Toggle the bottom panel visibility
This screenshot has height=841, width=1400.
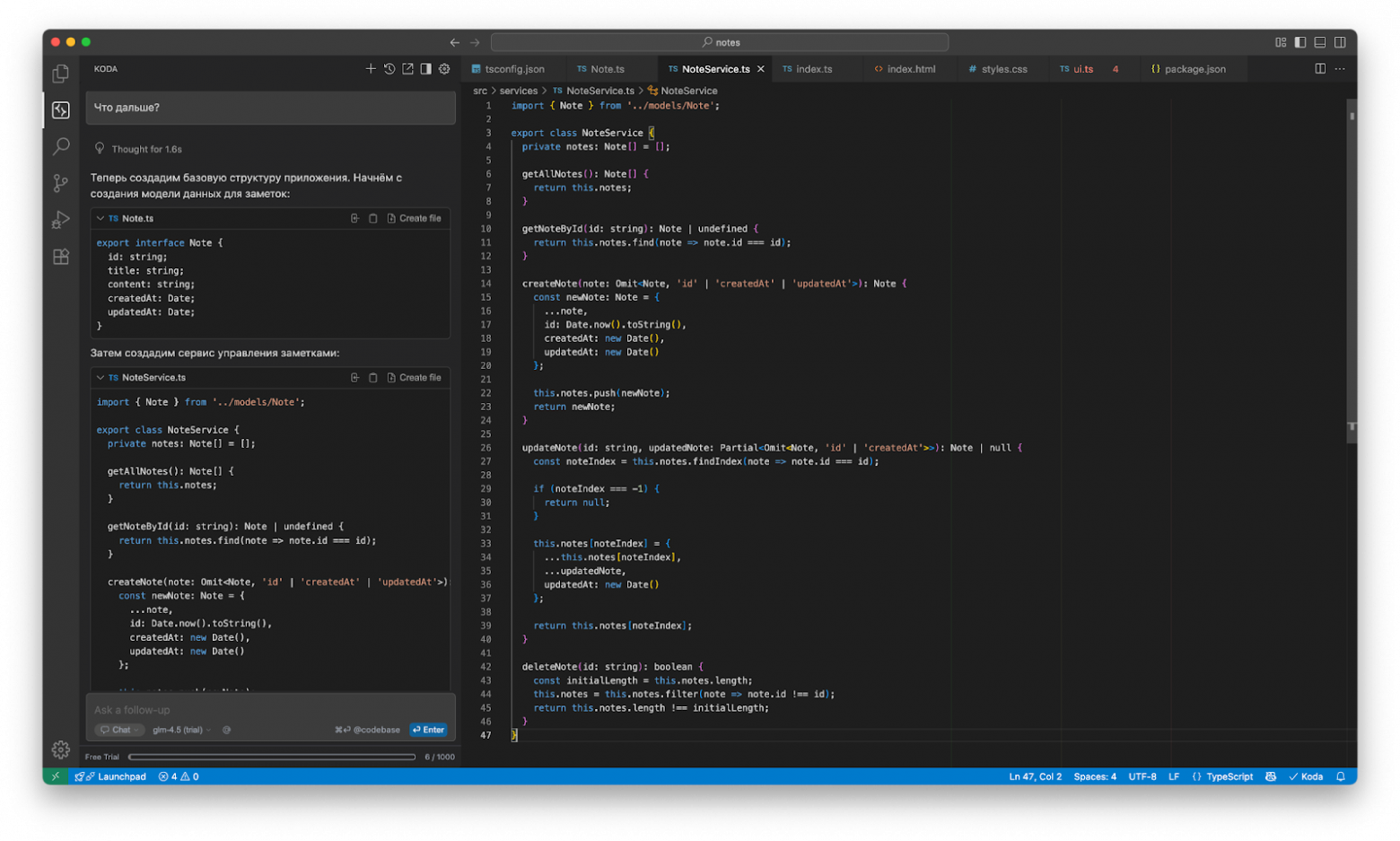1320,42
